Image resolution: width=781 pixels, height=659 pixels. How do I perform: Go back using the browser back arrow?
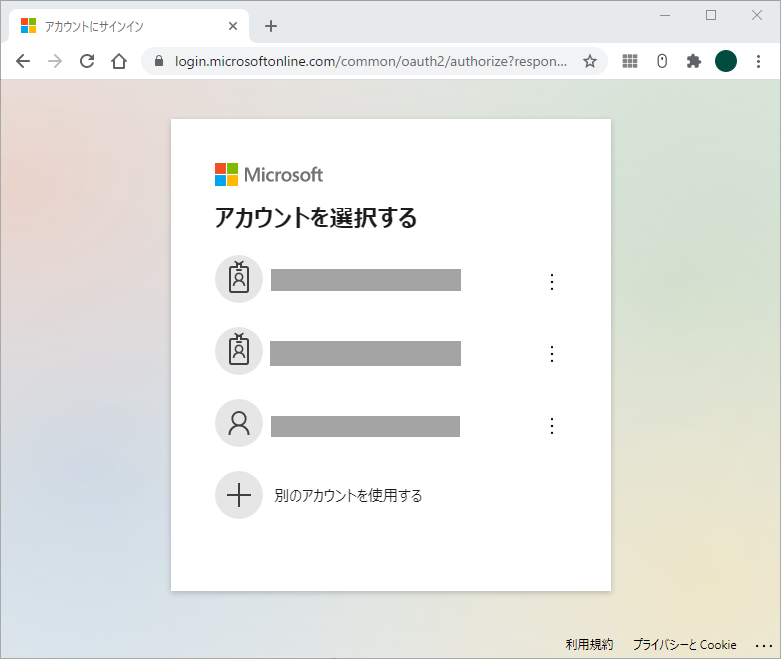coord(23,61)
